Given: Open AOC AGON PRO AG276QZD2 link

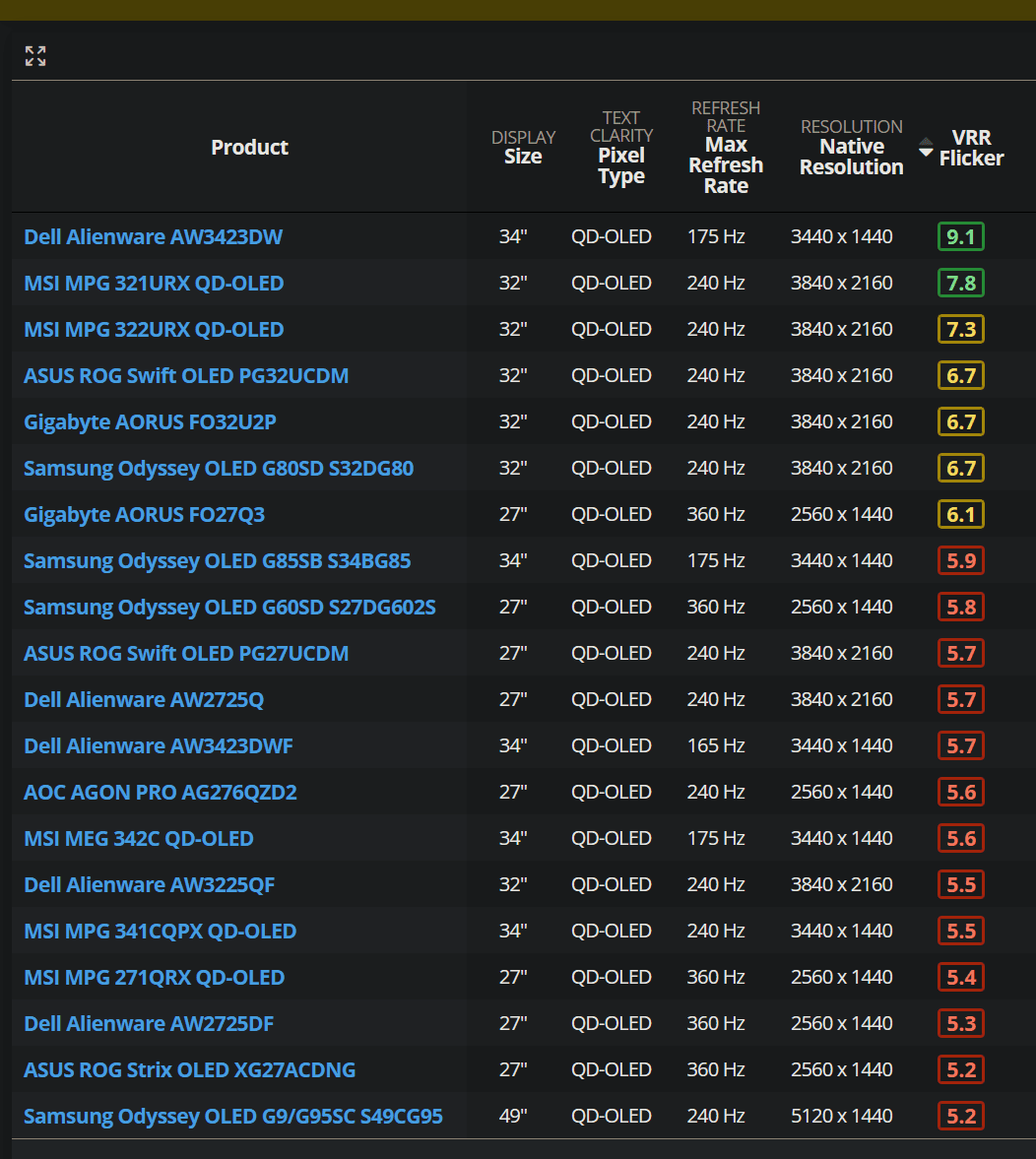Looking at the screenshot, I should [161, 793].
